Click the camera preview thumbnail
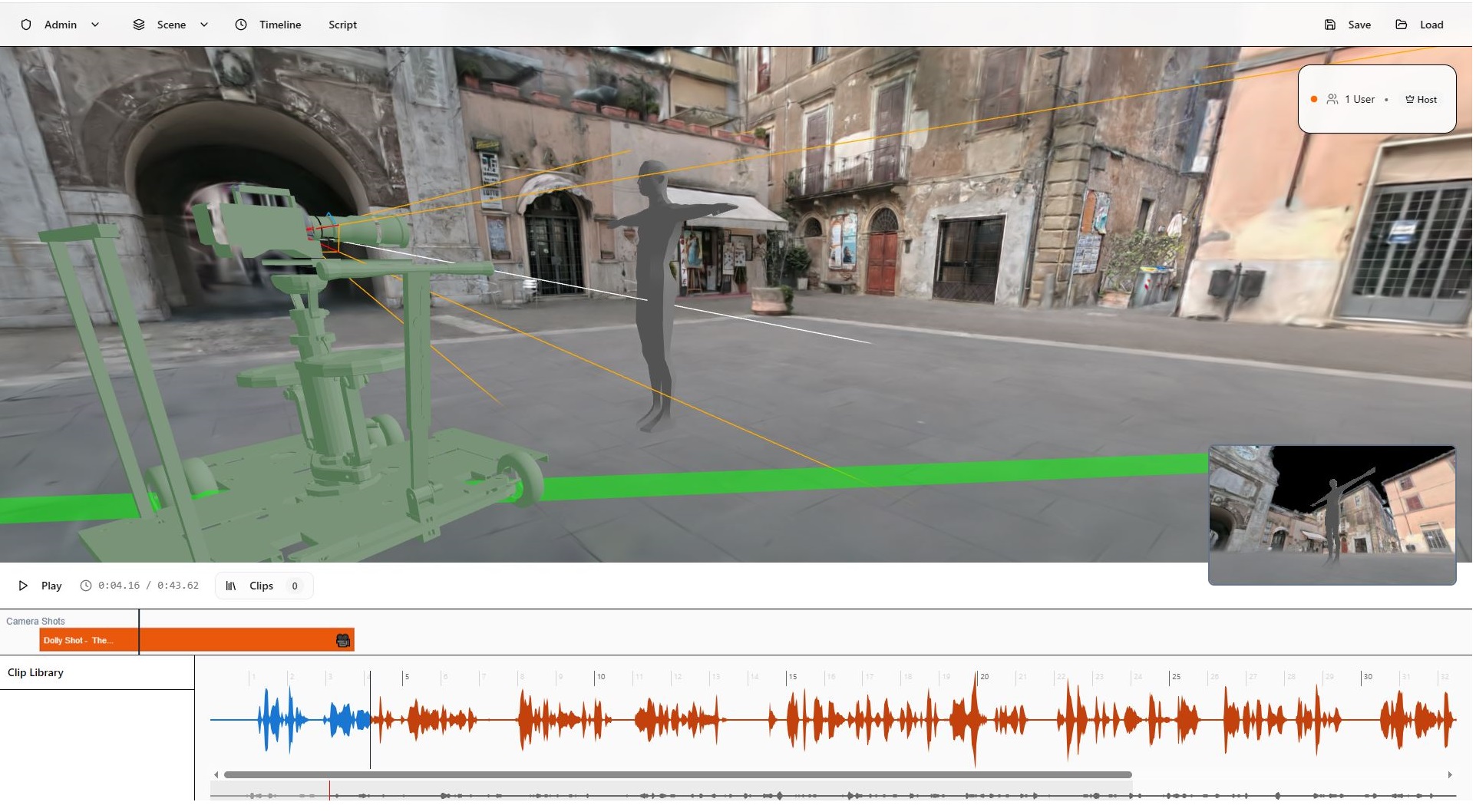The height and width of the screenshot is (812, 1476). [1332, 515]
